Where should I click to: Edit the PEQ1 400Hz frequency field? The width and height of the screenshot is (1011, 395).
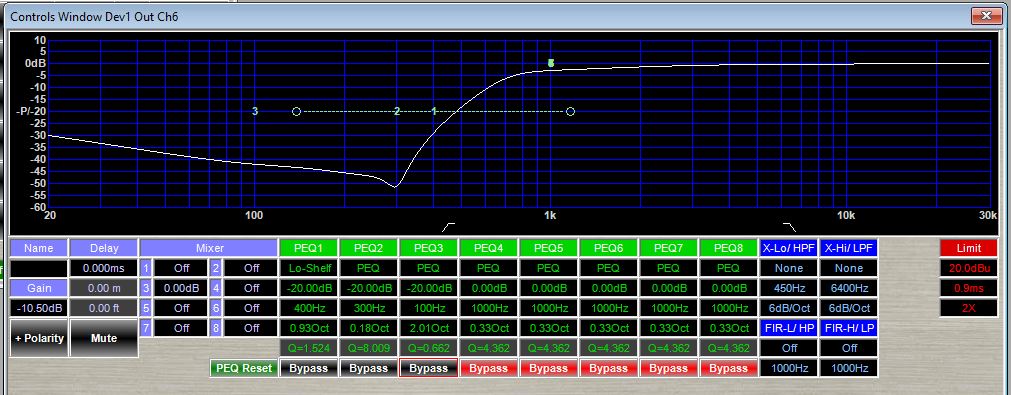click(308, 308)
